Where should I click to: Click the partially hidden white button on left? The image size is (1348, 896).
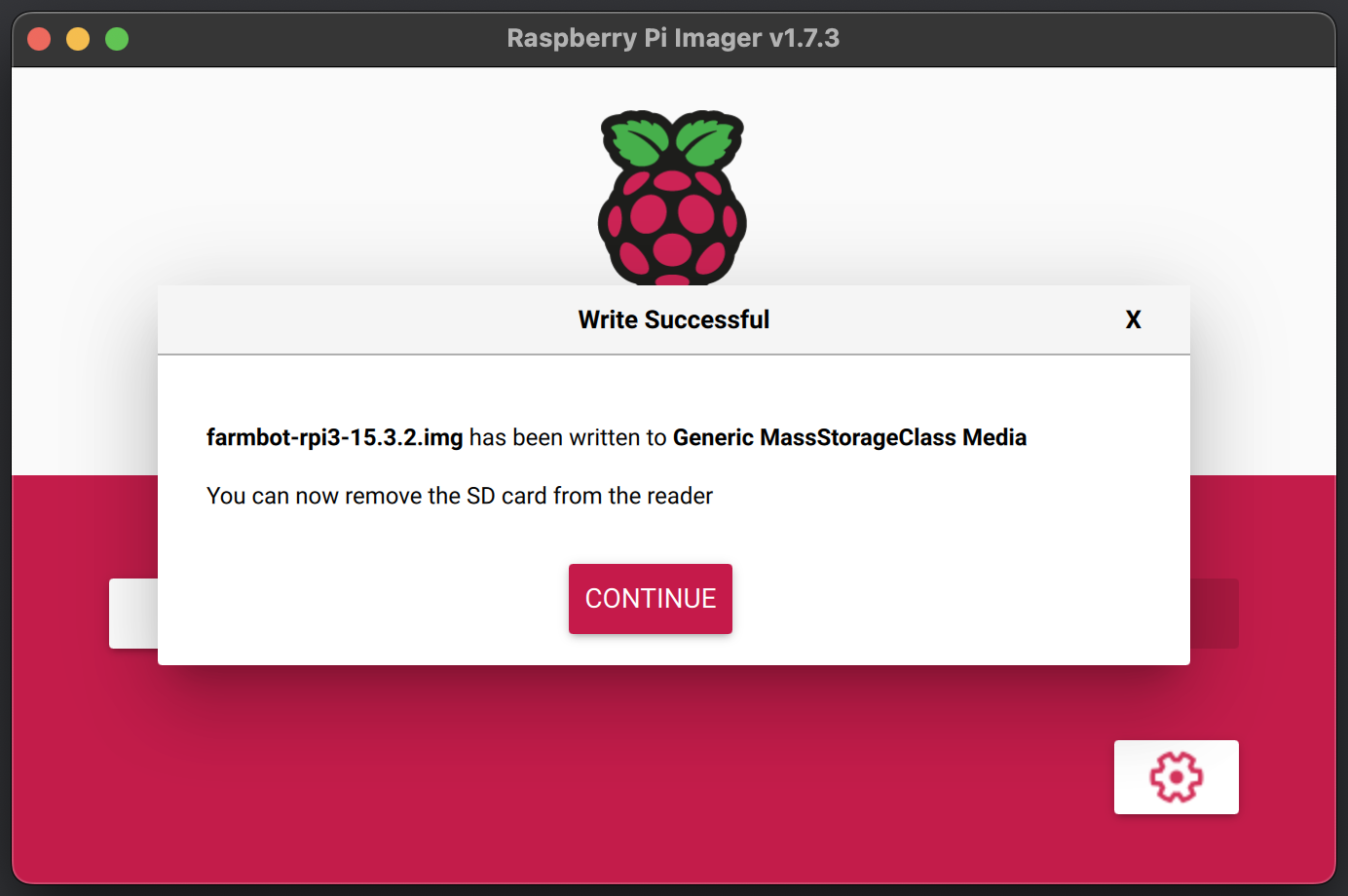pyautogui.click(x=131, y=614)
